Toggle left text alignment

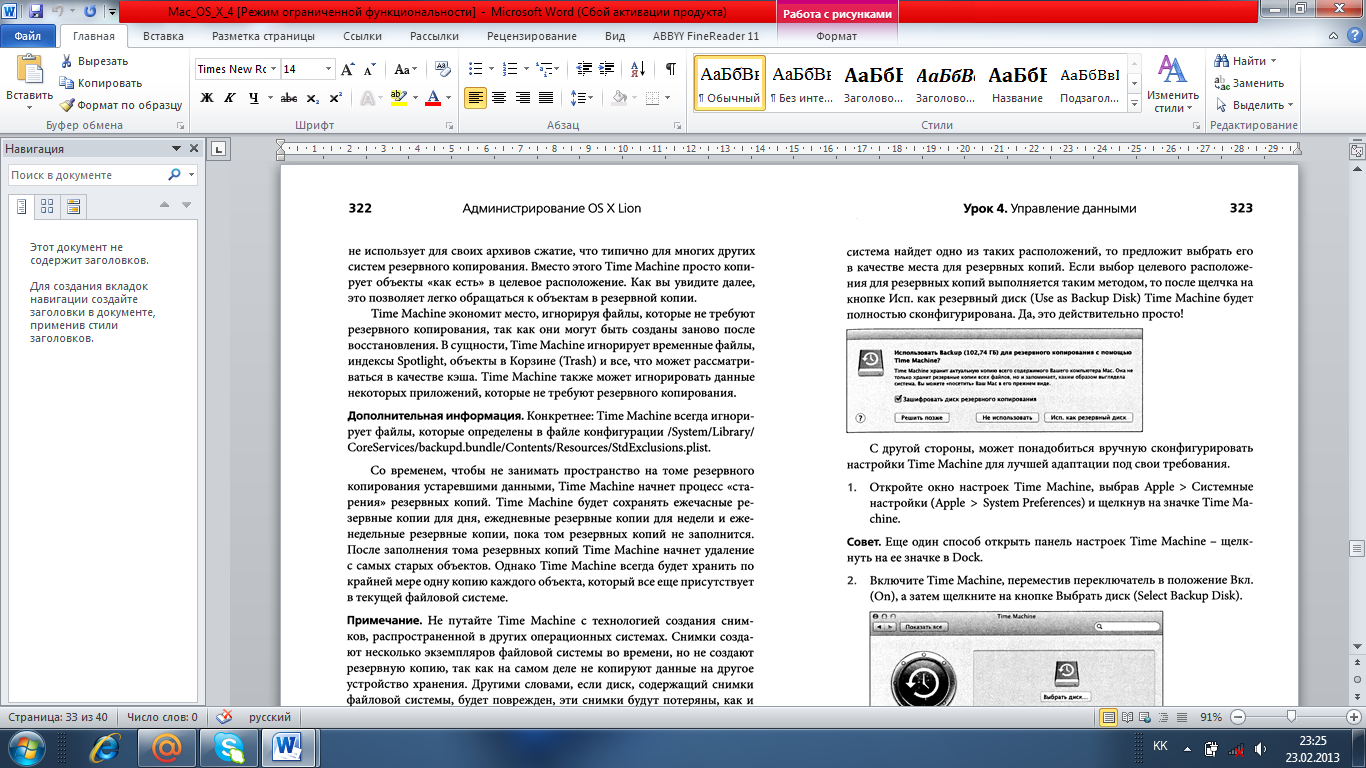475,98
